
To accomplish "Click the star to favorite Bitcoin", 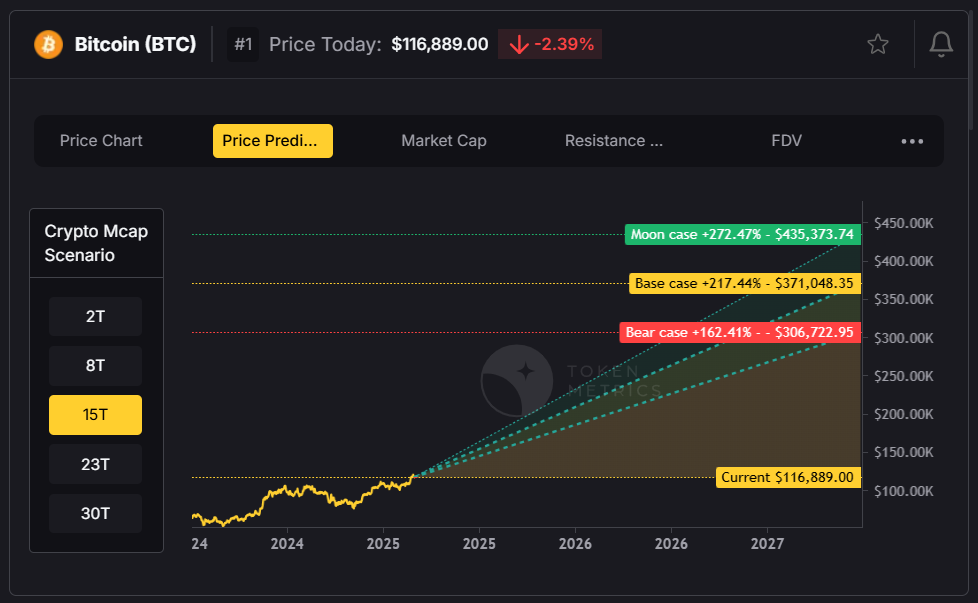I will tap(877, 44).
